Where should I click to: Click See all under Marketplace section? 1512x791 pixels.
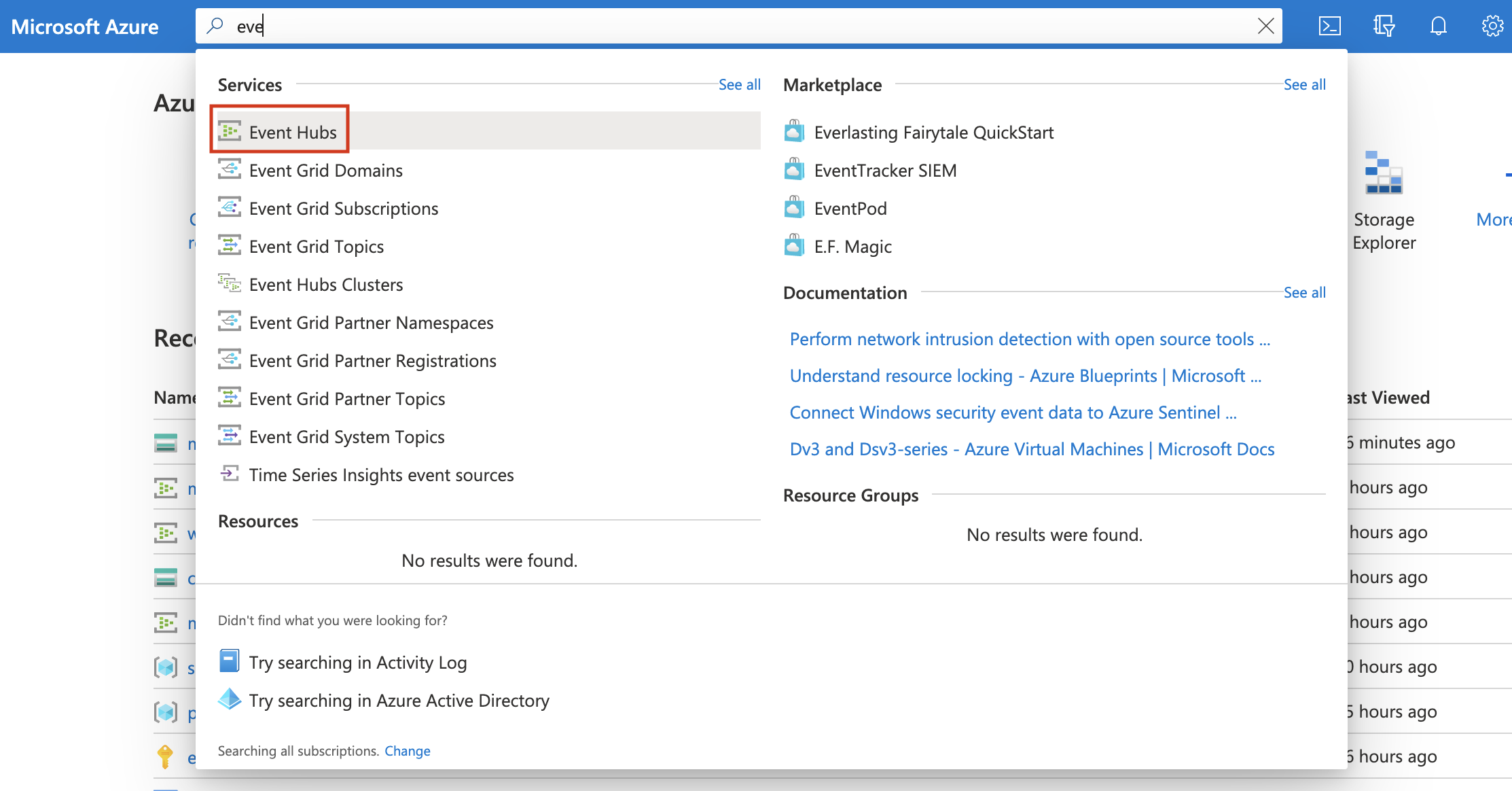pos(1305,84)
